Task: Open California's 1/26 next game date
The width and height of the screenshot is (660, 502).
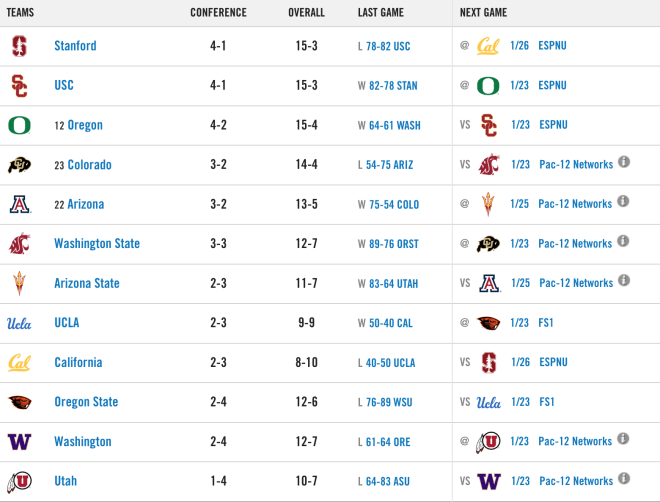Action: [520, 362]
